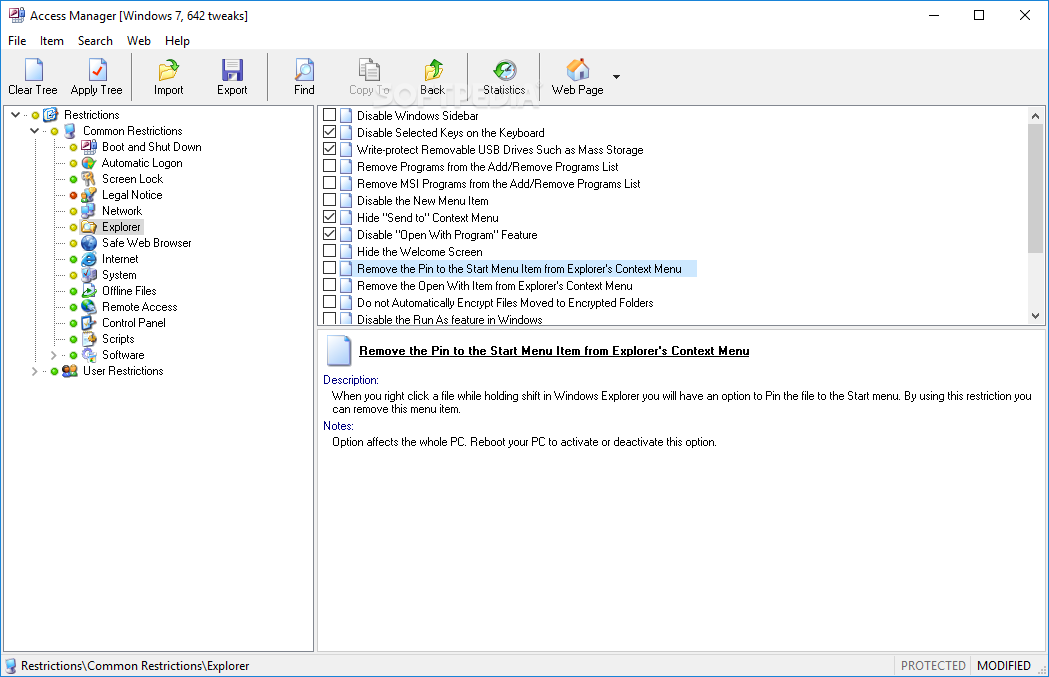Uncheck Disable Selected Keys on the Keyboard
1049x677 pixels.
329,132
